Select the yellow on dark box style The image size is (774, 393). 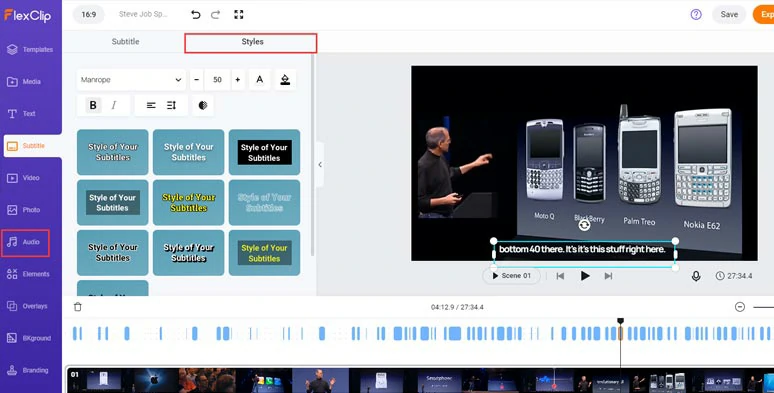pos(264,253)
